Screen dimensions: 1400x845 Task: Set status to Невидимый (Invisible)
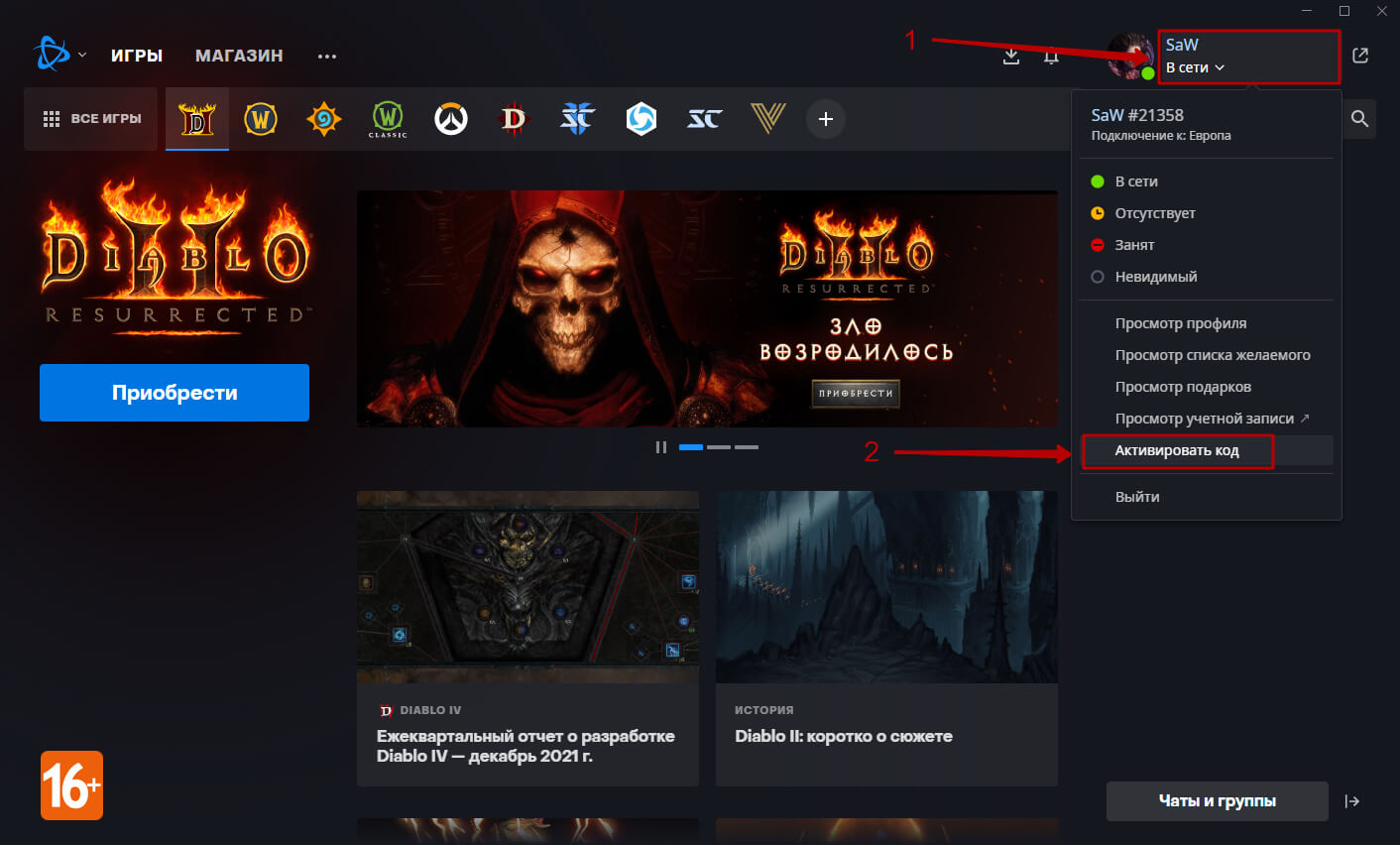click(1155, 277)
